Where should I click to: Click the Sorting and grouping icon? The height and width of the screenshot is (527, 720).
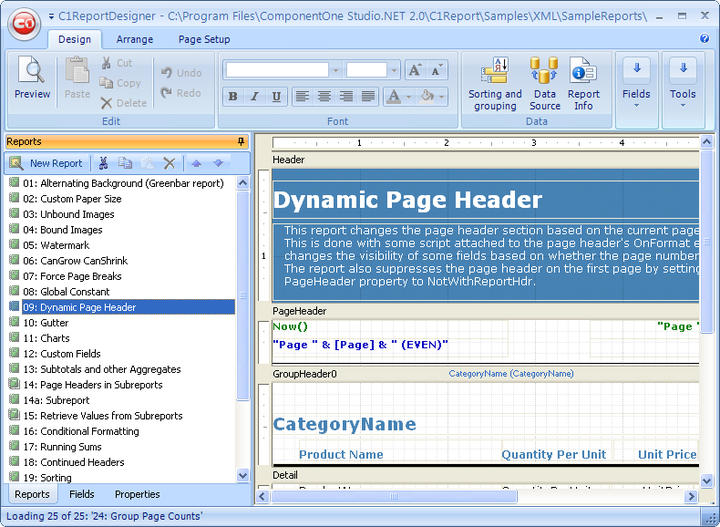pos(495,82)
